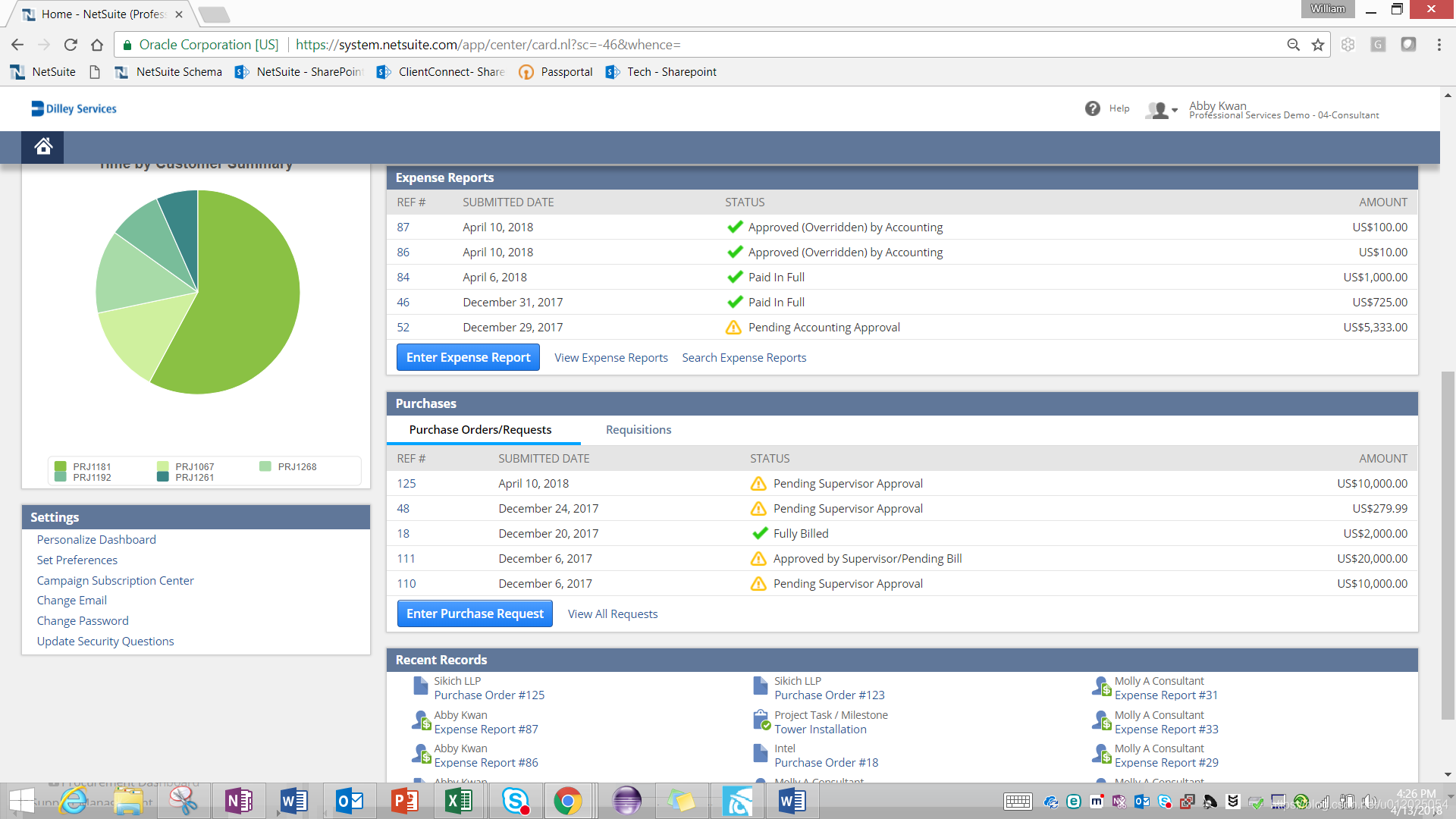
Task: Open the Personalize Dashboard link
Action: [x=96, y=539]
